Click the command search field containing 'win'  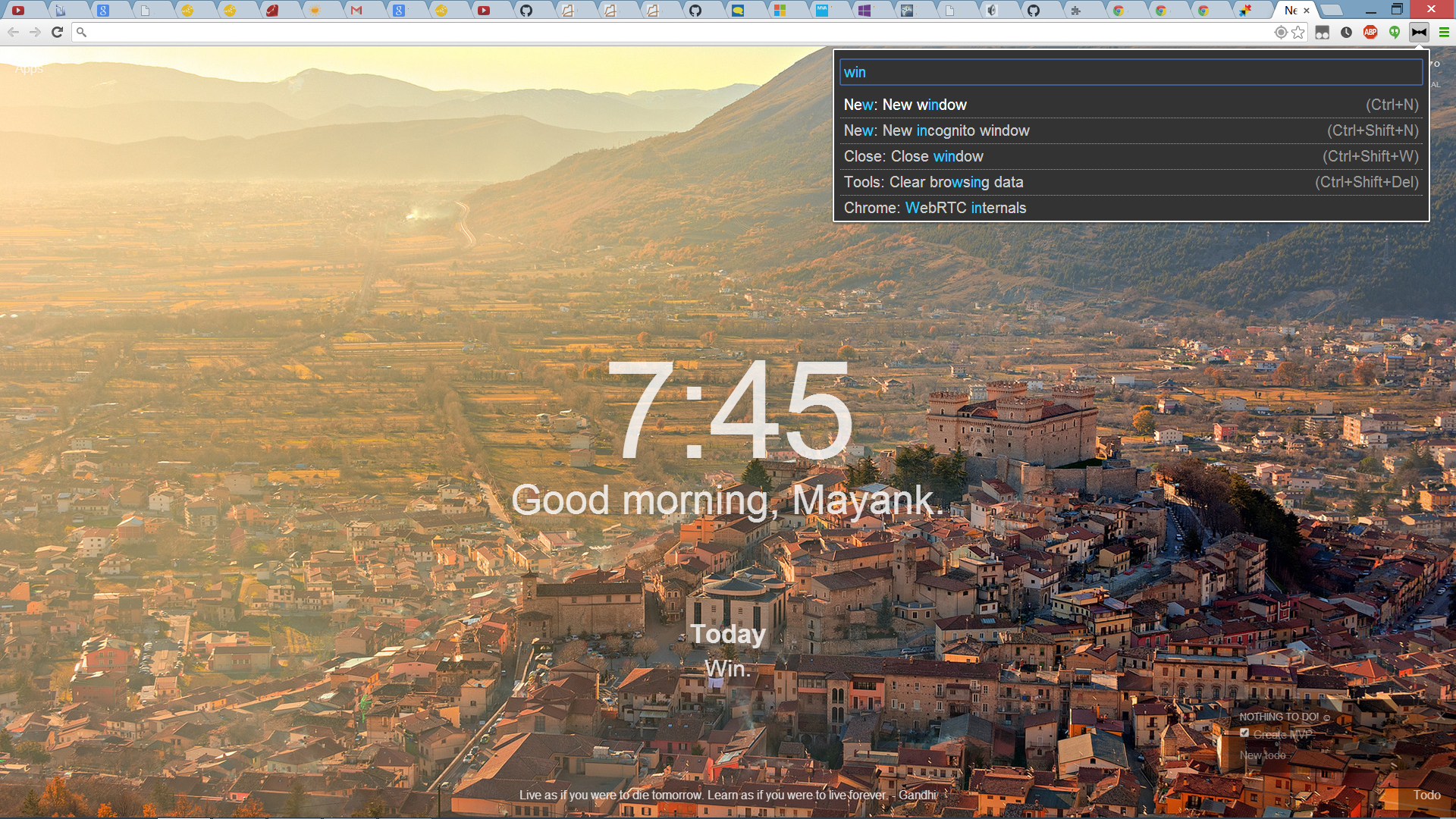tap(1131, 72)
